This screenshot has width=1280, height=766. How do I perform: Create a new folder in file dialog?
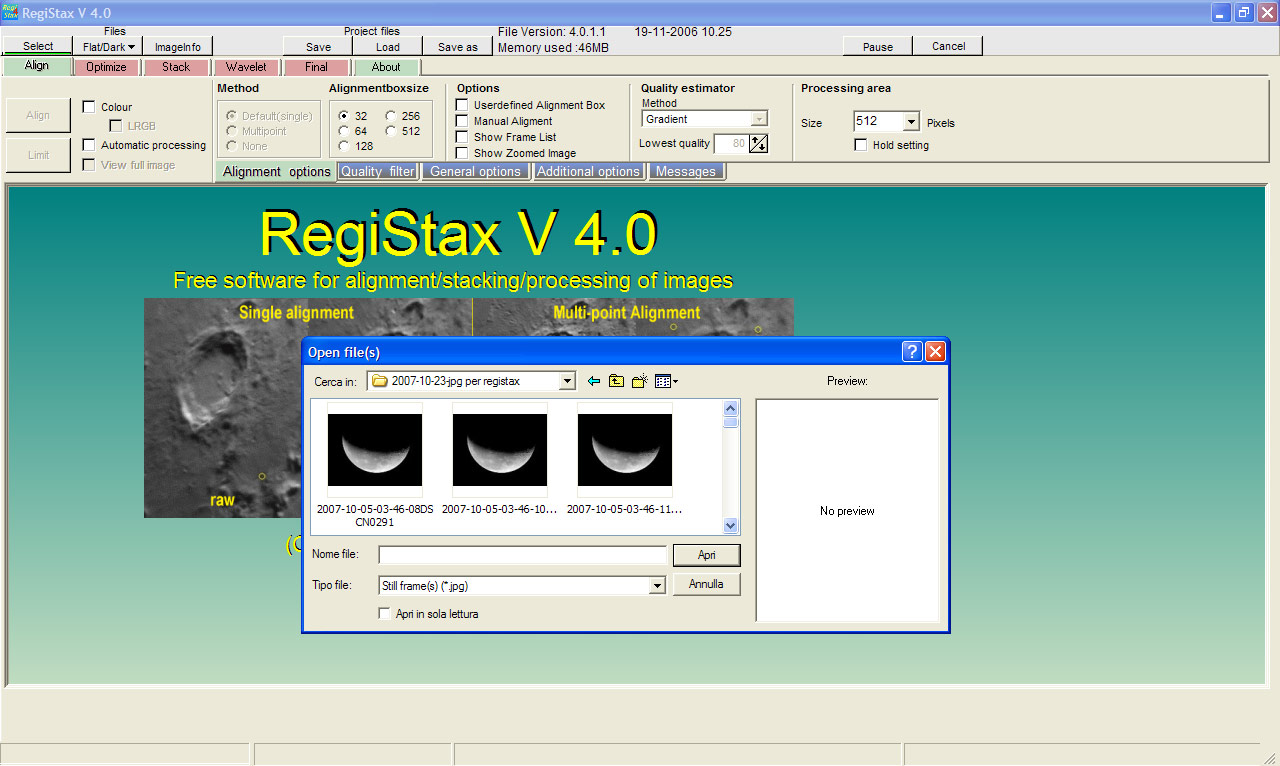click(640, 381)
